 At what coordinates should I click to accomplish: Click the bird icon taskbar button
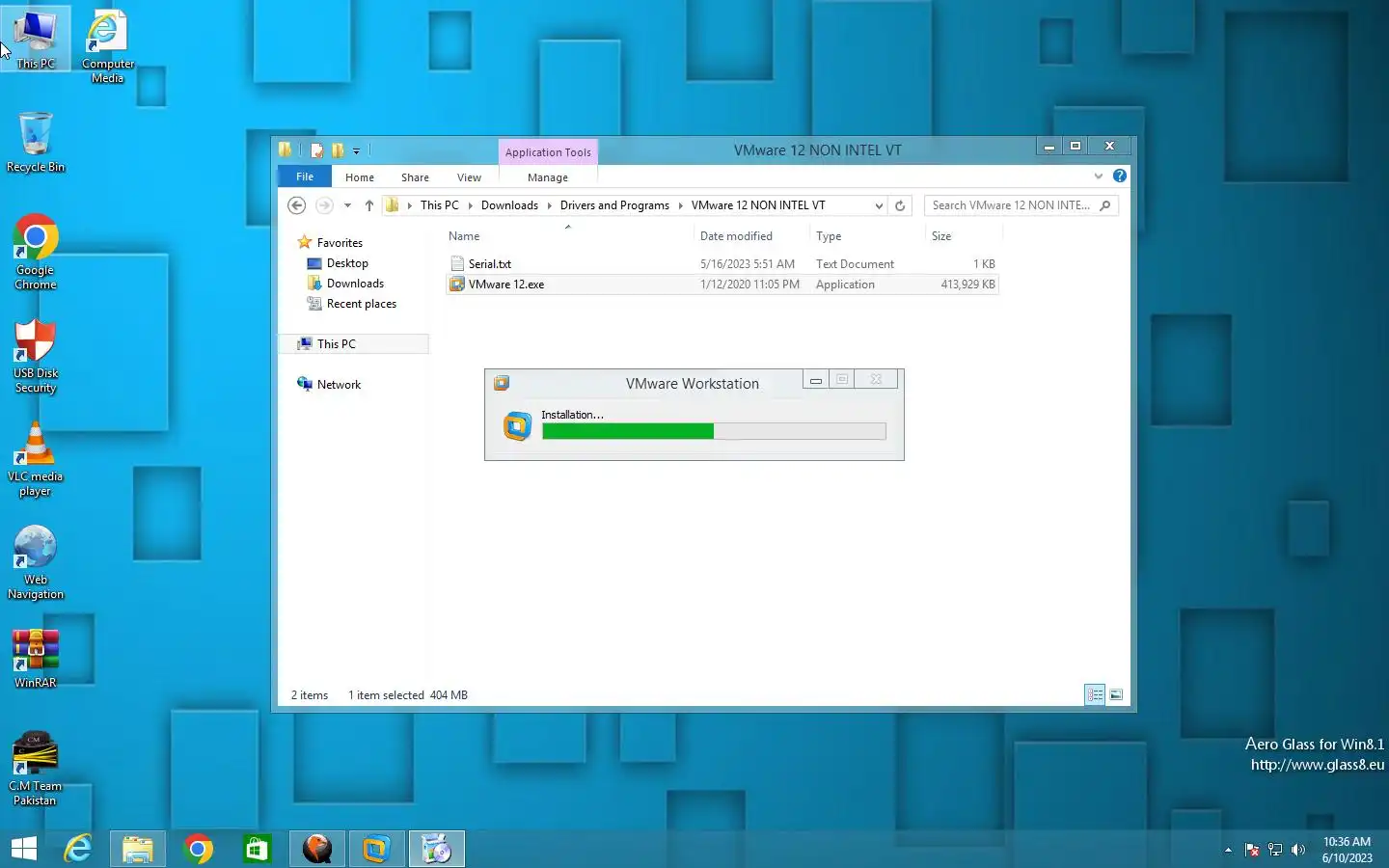pos(316,849)
